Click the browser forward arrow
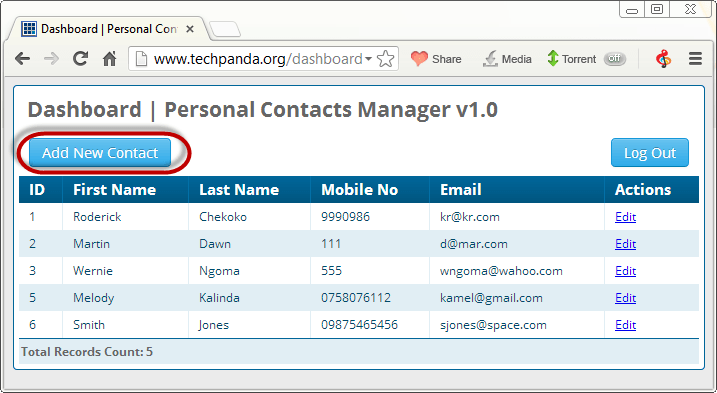Image resolution: width=717 pixels, height=393 pixels. (x=51, y=59)
